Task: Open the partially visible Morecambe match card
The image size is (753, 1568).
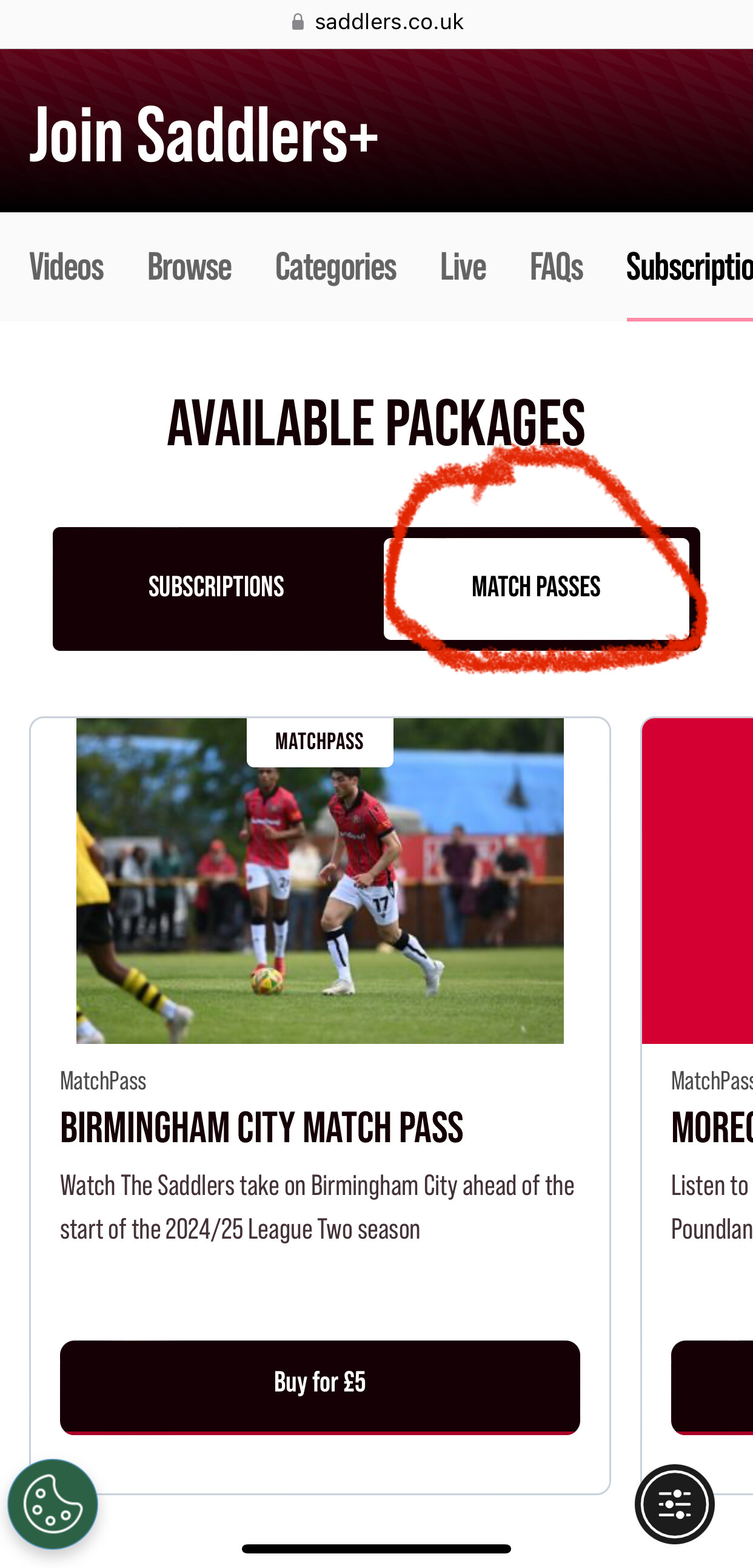Action: [698, 1105]
